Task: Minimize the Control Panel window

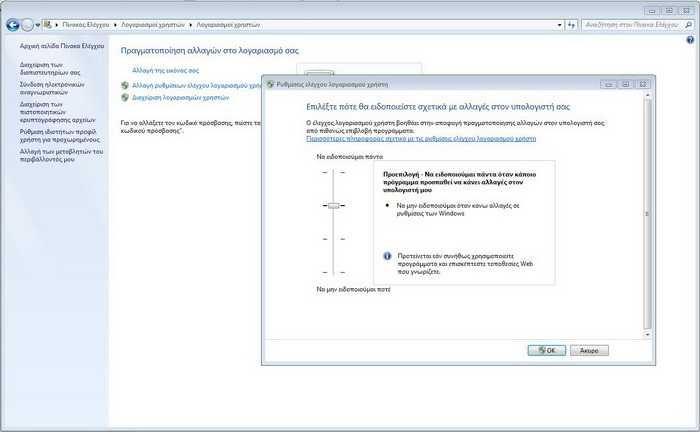Action: (x=652, y=10)
